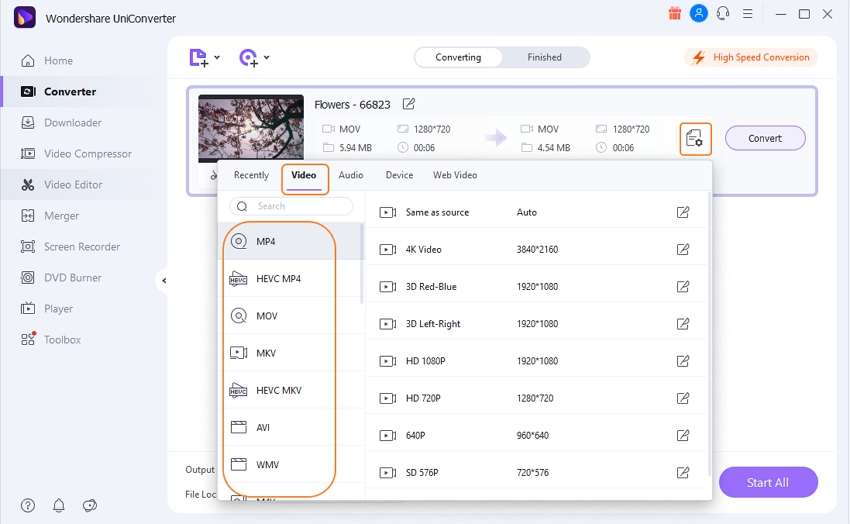Switch to the Recently tab
Viewport: 850px width, 524px height.
pos(251,175)
